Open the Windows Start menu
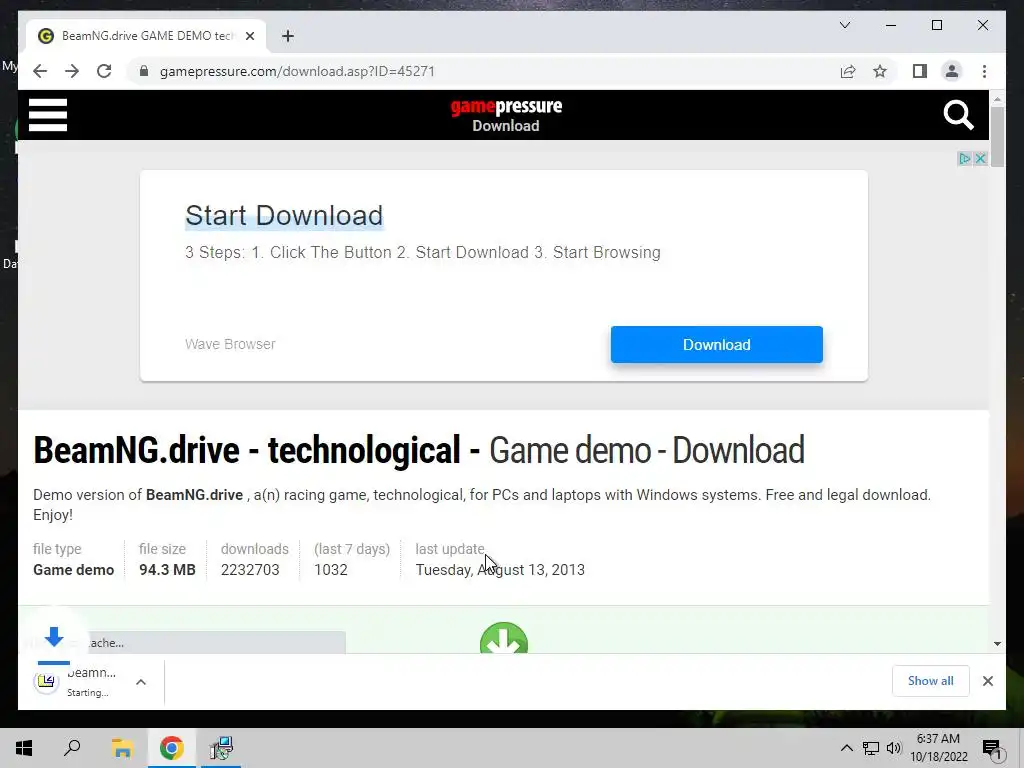Image resolution: width=1024 pixels, height=768 pixels. [x=24, y=748]
